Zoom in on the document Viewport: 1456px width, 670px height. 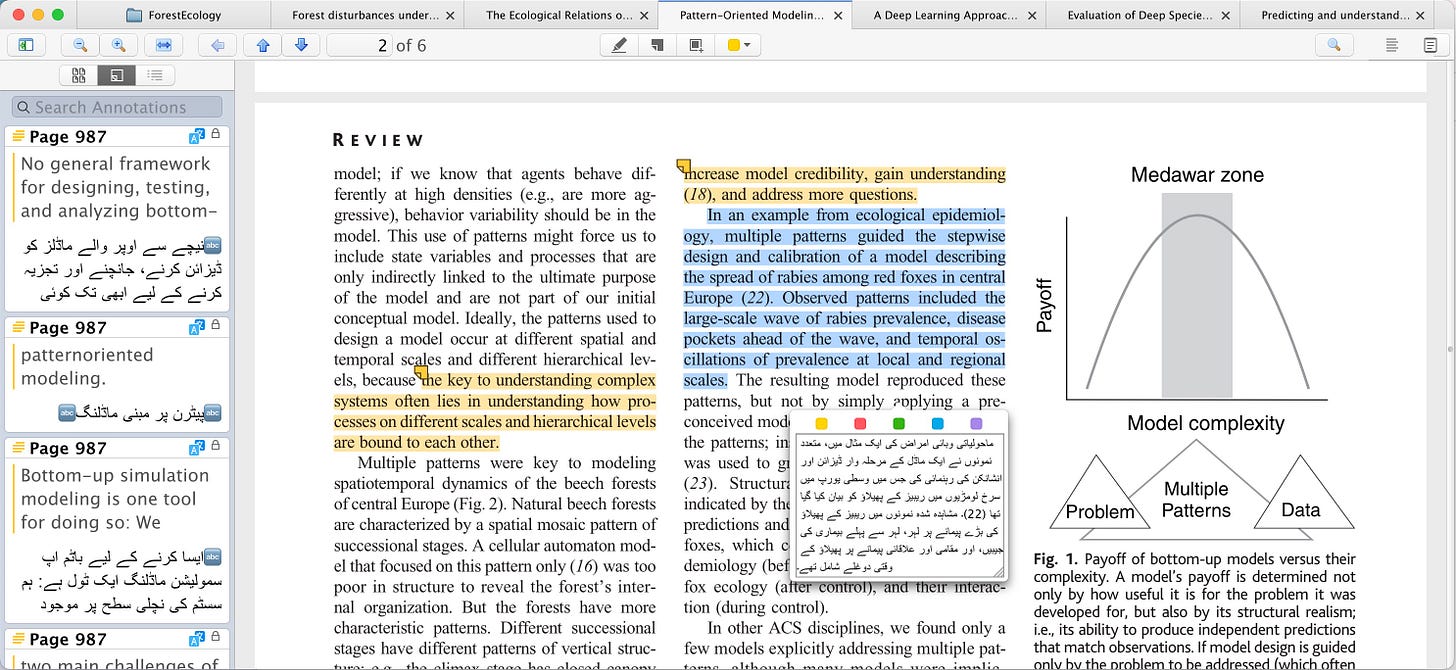tap(118, 45)
